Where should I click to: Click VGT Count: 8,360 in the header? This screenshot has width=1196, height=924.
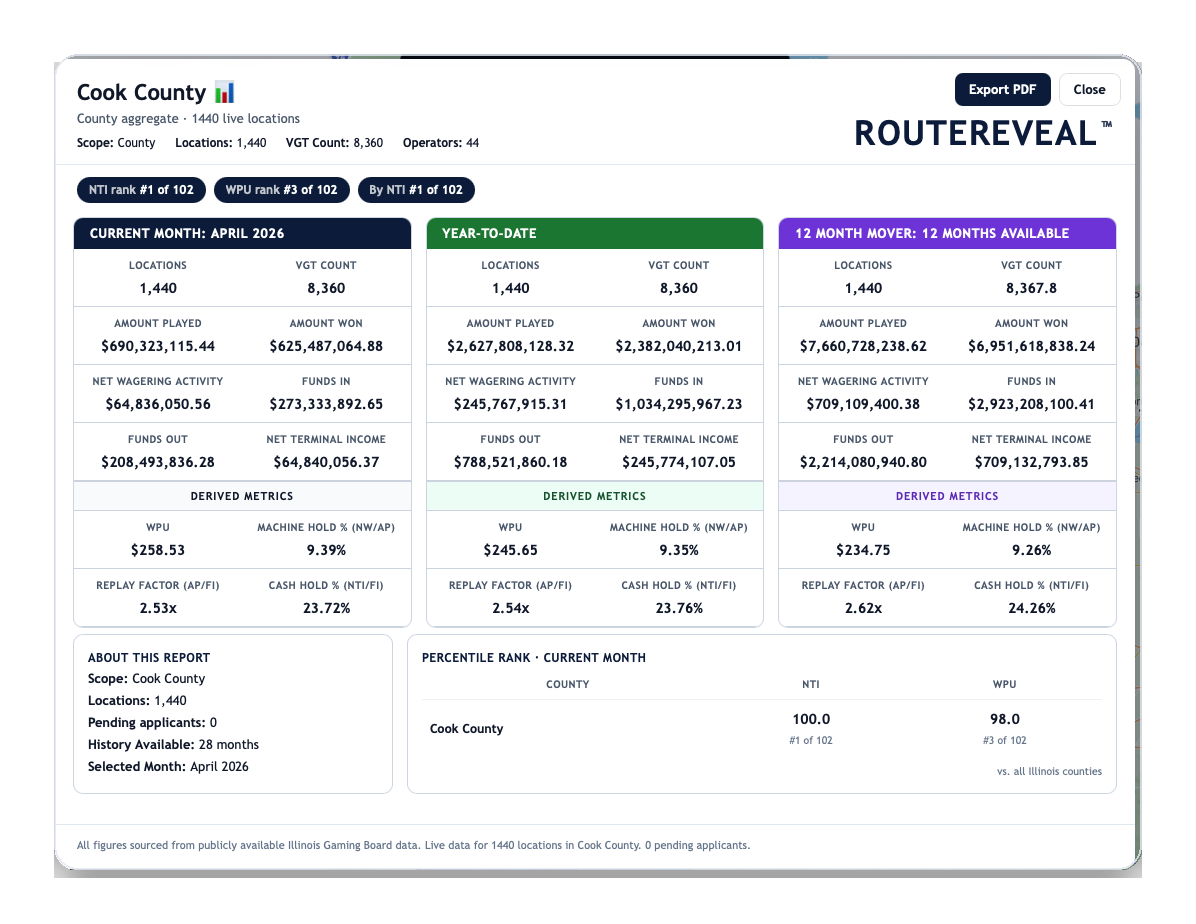point(334,143)
